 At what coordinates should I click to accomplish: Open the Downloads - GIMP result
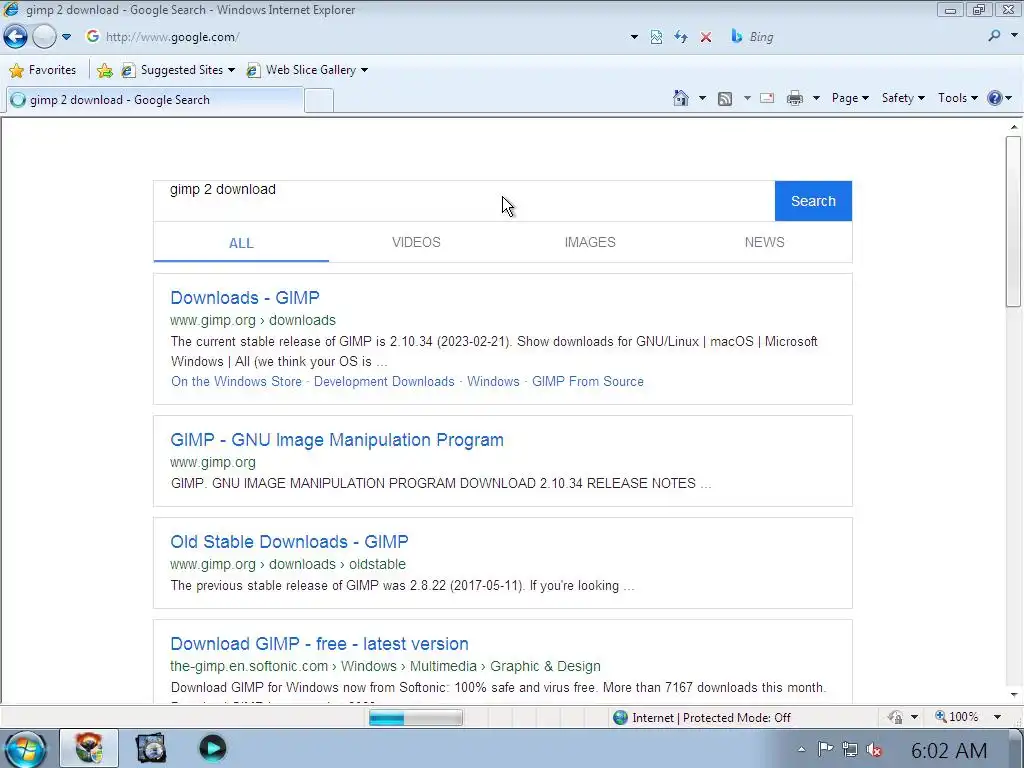click(245, 298)
